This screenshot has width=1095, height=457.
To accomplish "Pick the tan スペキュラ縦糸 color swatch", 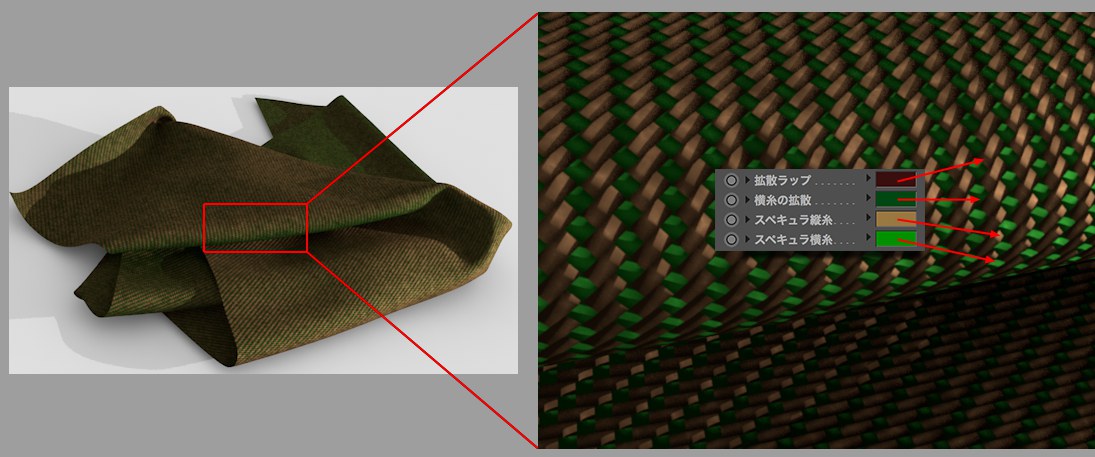I will (895, 219).
